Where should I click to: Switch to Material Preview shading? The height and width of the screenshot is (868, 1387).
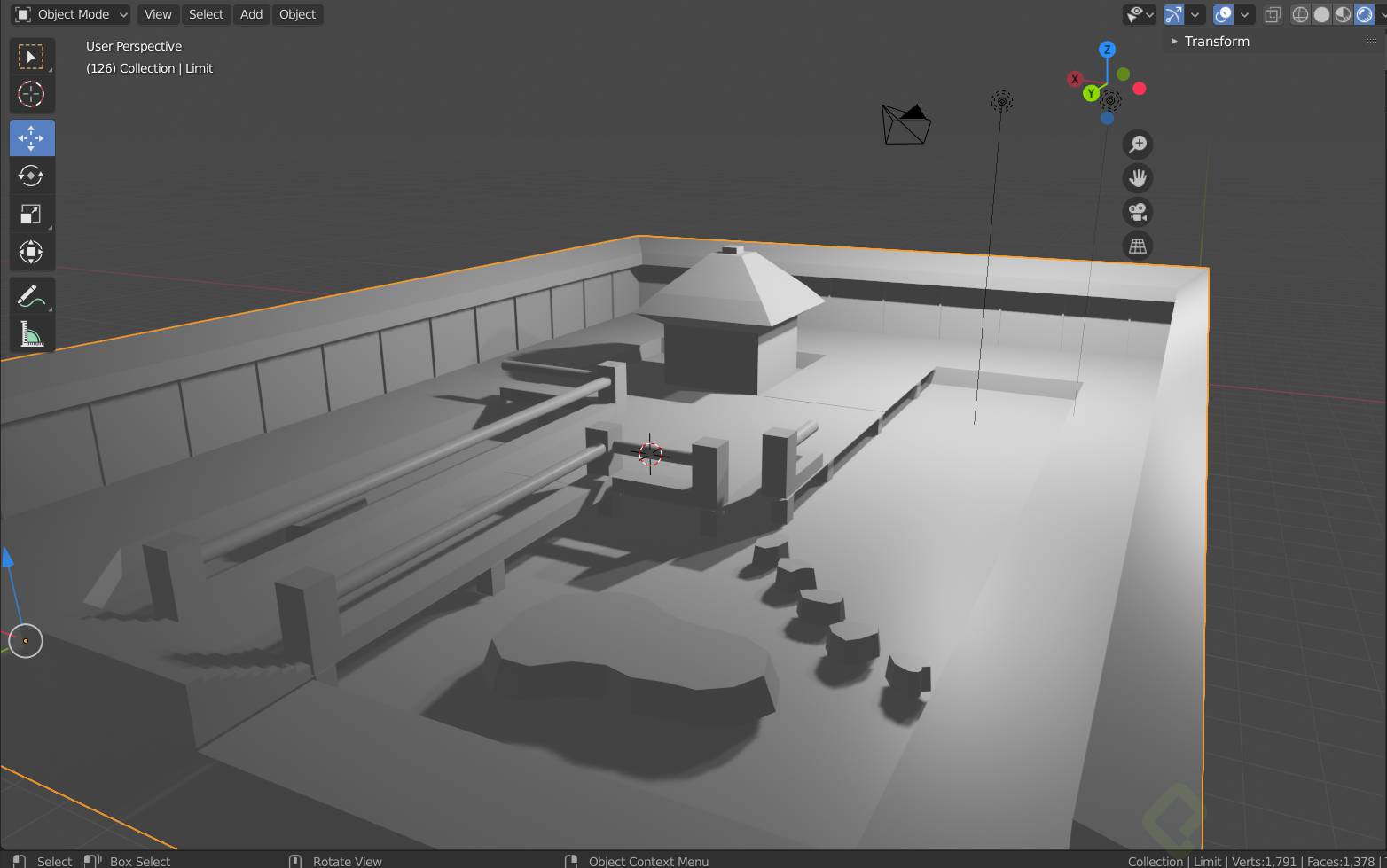1344,14
